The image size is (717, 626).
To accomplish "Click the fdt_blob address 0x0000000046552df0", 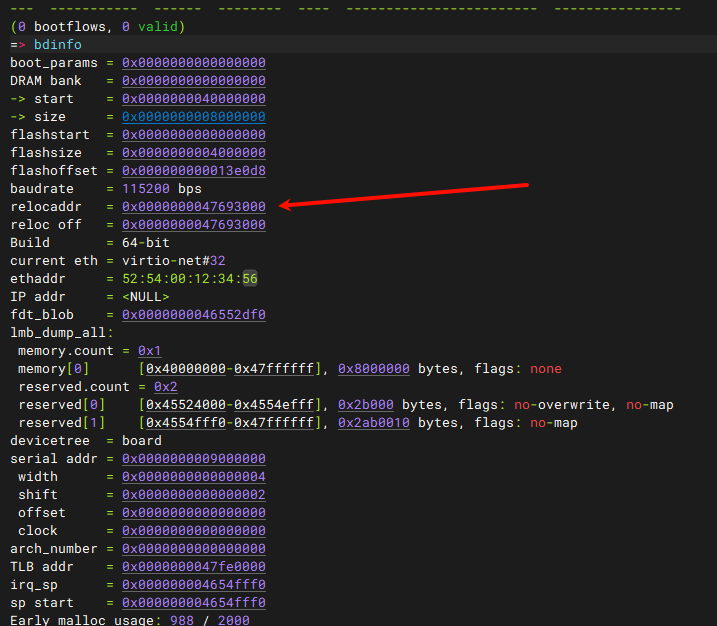I will pos(194,315).
